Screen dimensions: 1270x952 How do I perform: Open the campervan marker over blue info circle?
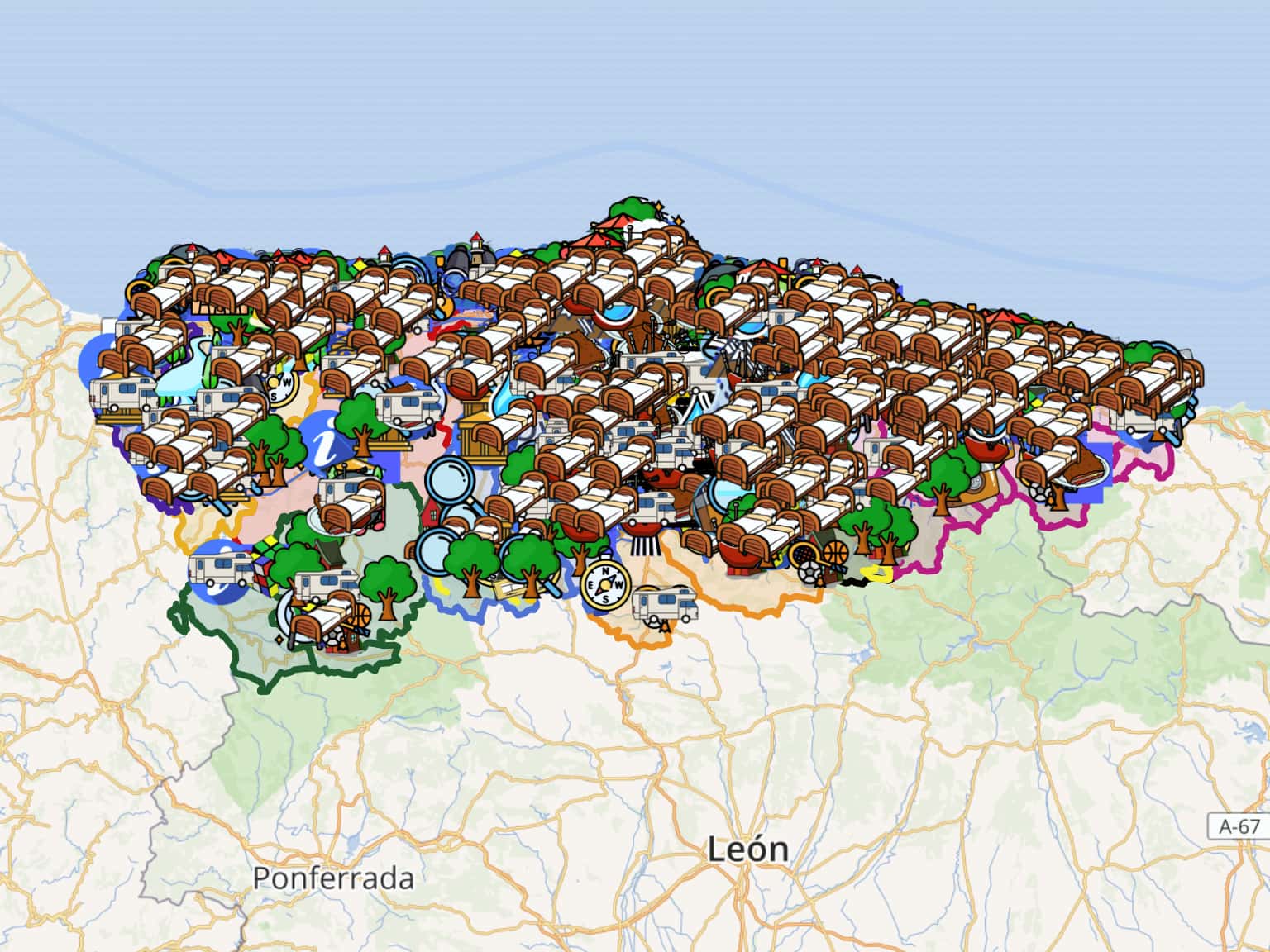[x=220, y=568]
